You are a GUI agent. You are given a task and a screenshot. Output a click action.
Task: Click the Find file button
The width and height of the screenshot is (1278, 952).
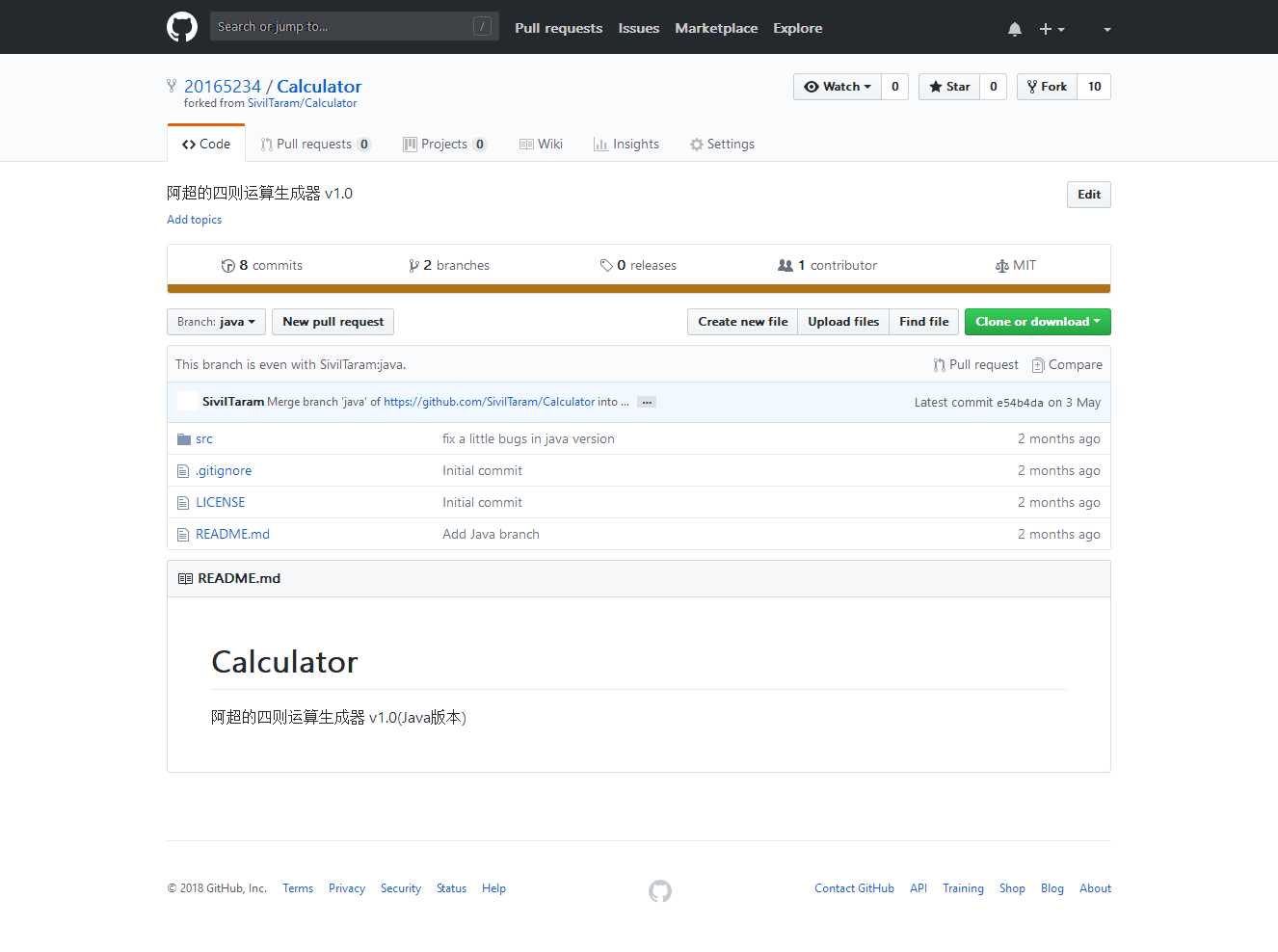[923, 322]
